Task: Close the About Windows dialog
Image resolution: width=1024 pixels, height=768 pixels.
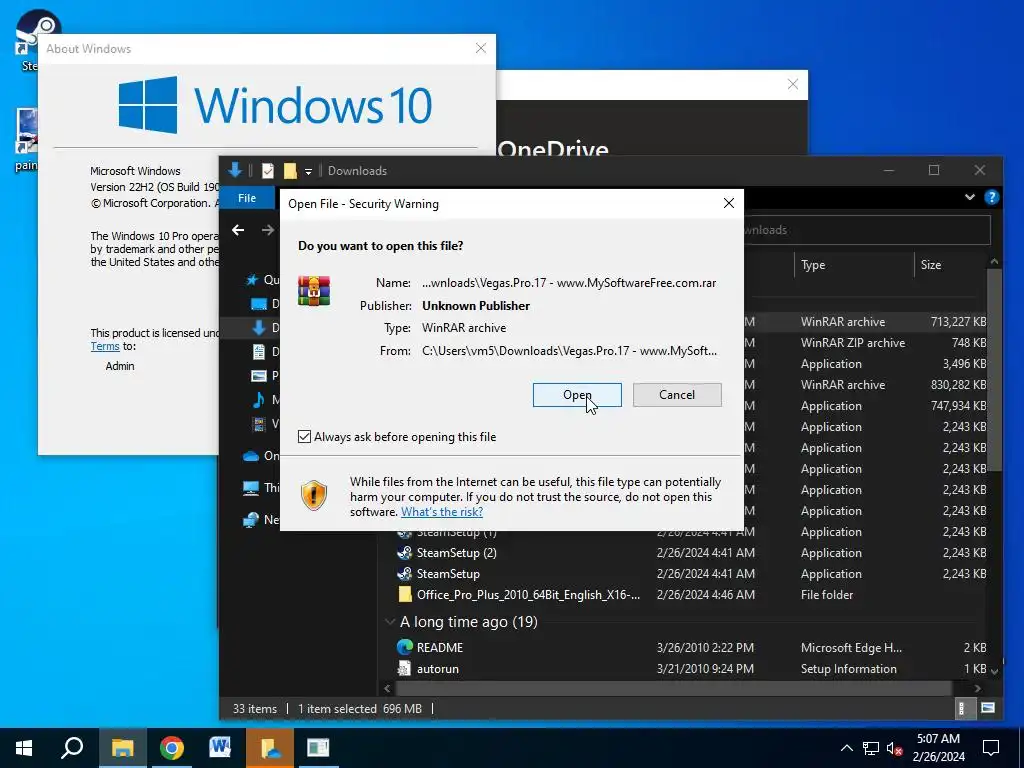Action: (481, 48)
